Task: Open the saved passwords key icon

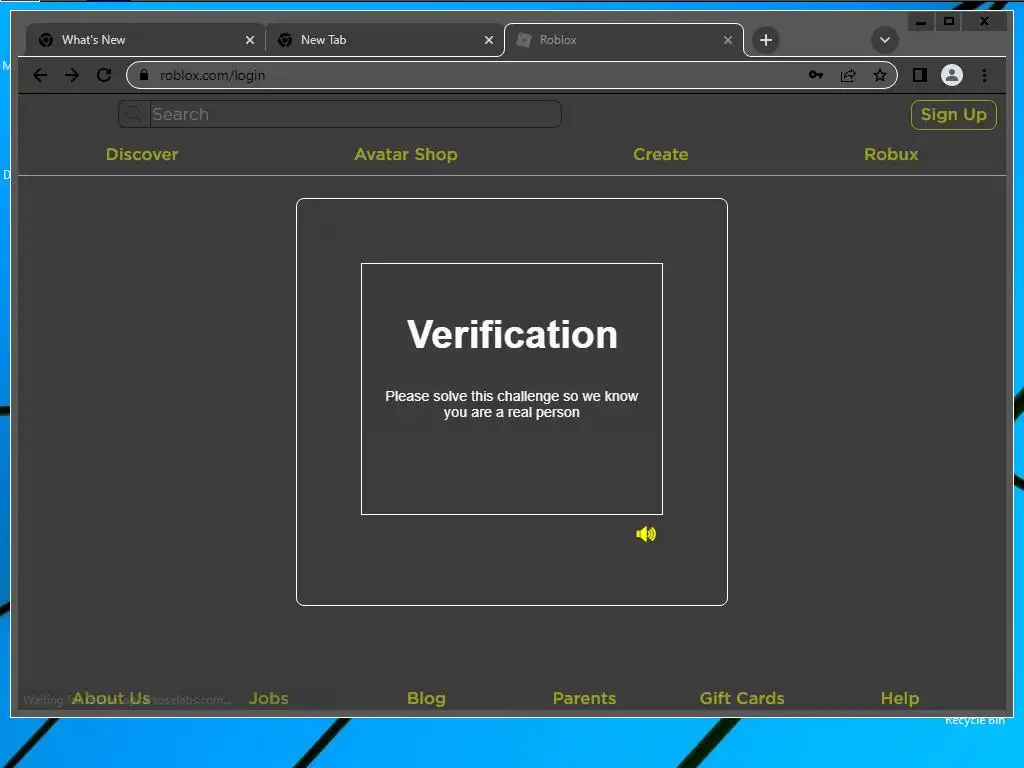Action: 816,75
